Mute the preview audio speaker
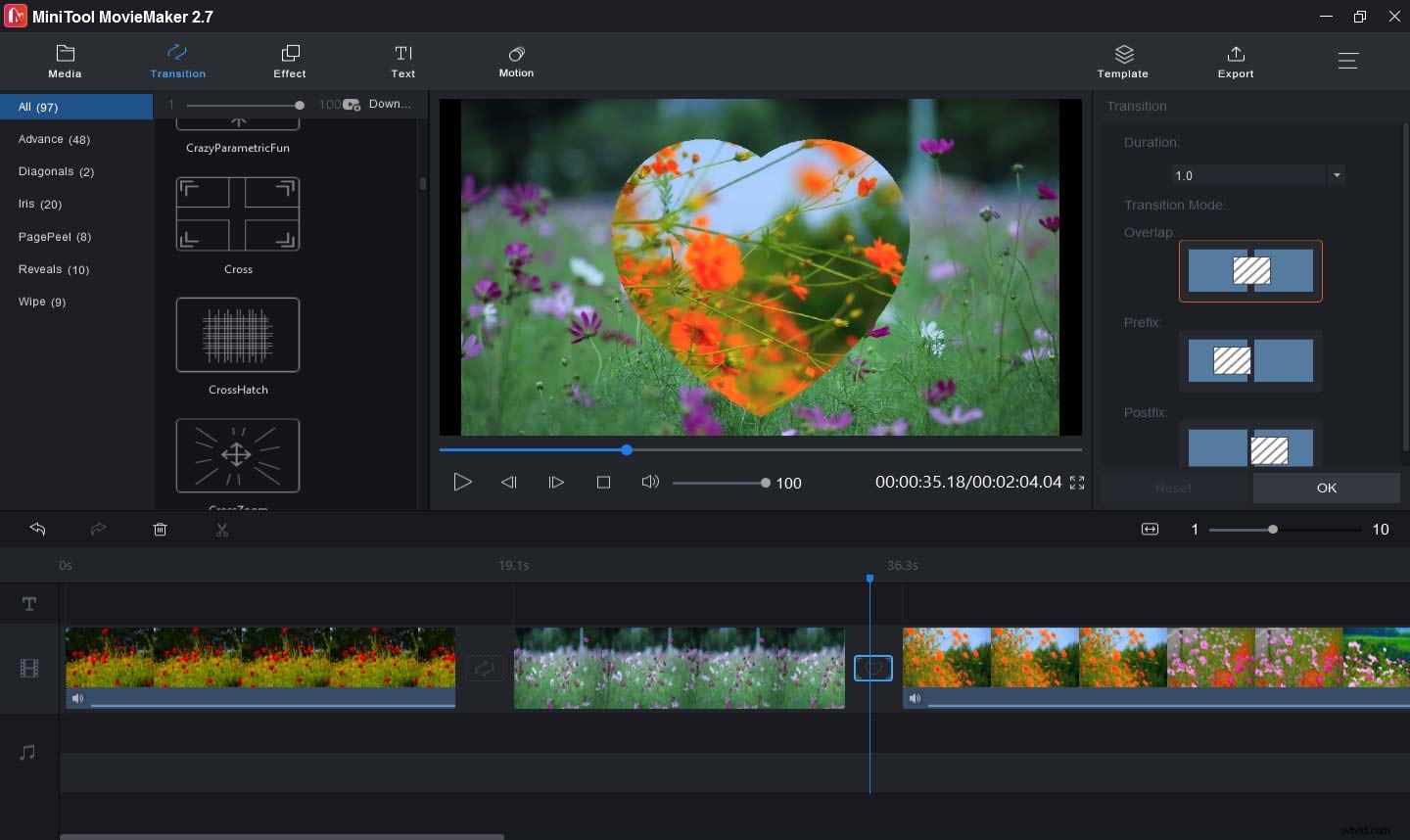The image size is (1410, 840). (x=649, y=482)
